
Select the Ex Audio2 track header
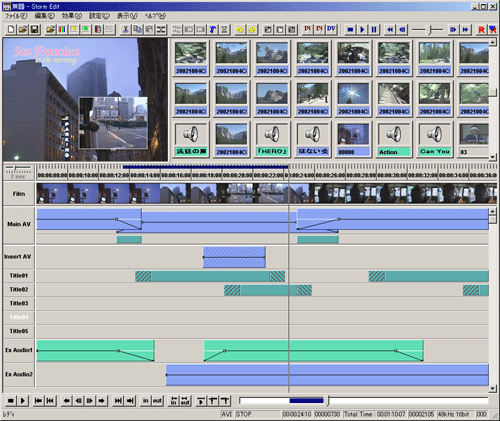[19, 374]
